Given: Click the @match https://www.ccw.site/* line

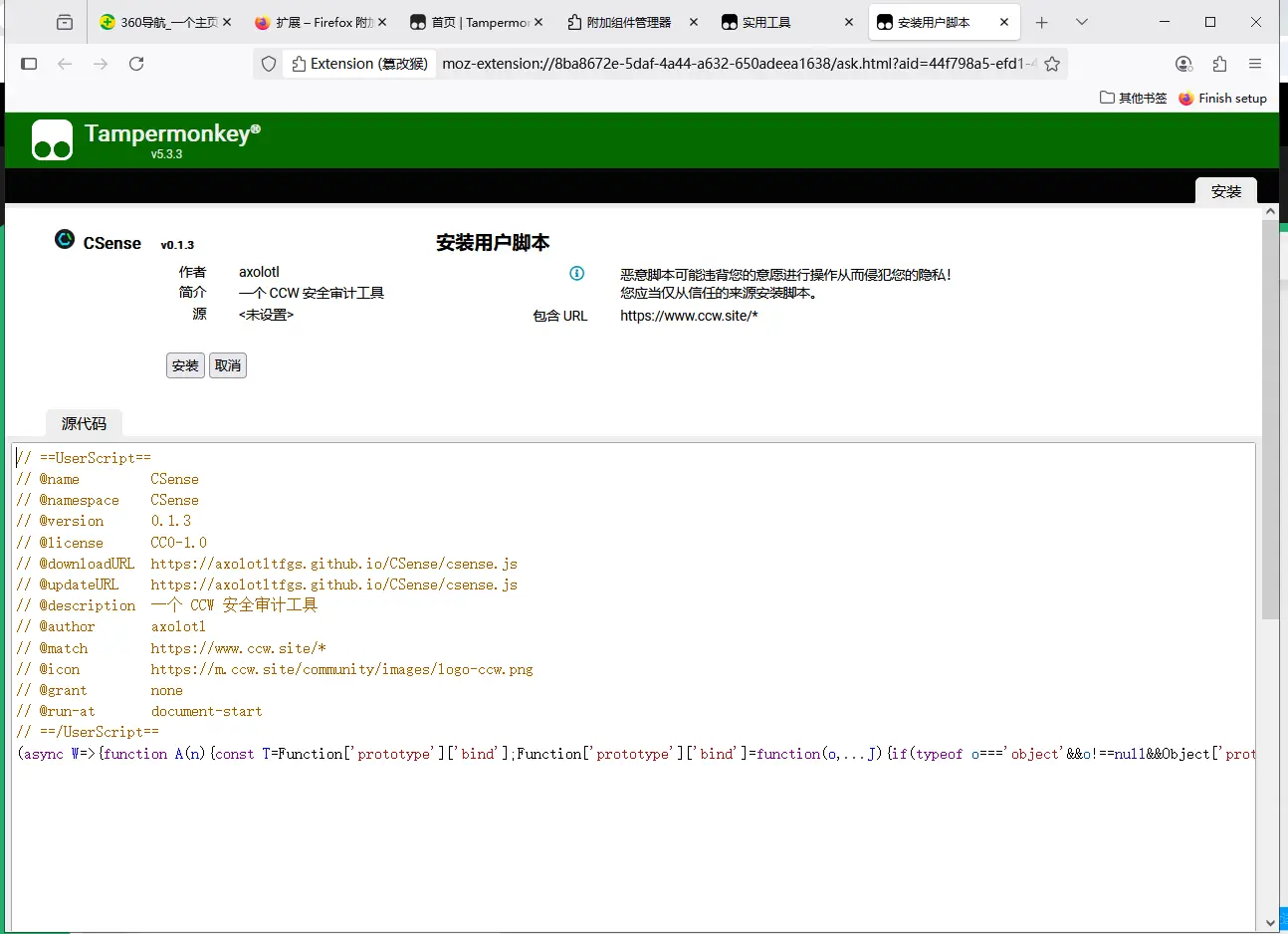Looking at the screenshot, I should (171, 648).
